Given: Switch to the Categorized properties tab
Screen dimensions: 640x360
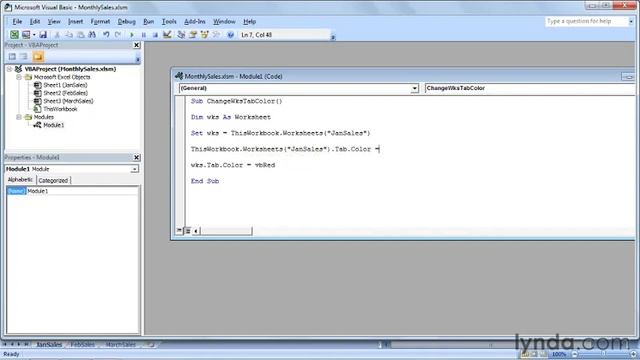Looking at the screenshot, I should [x=53, y=180].
